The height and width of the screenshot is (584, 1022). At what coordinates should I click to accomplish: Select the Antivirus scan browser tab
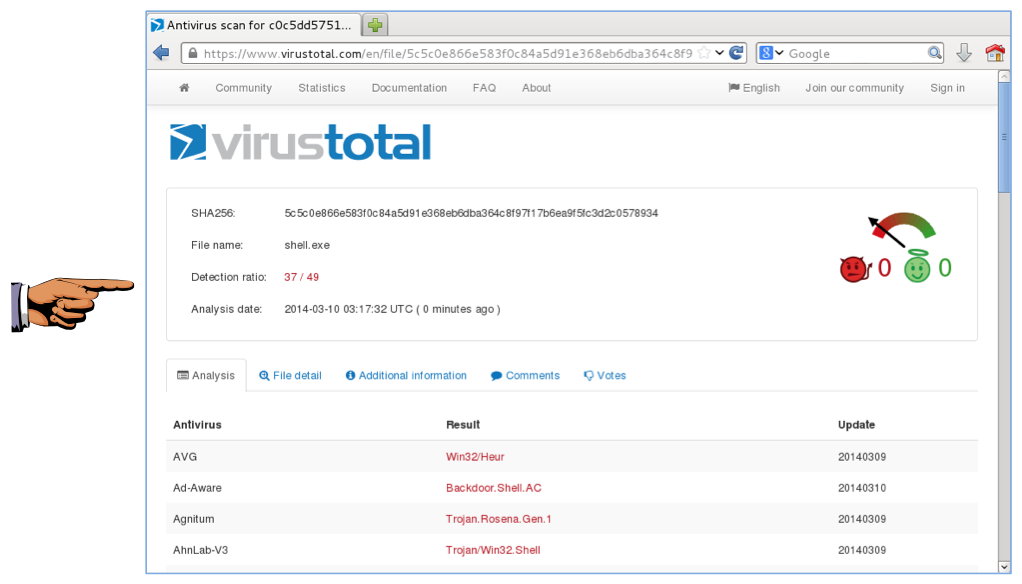[x=254, y=25]
